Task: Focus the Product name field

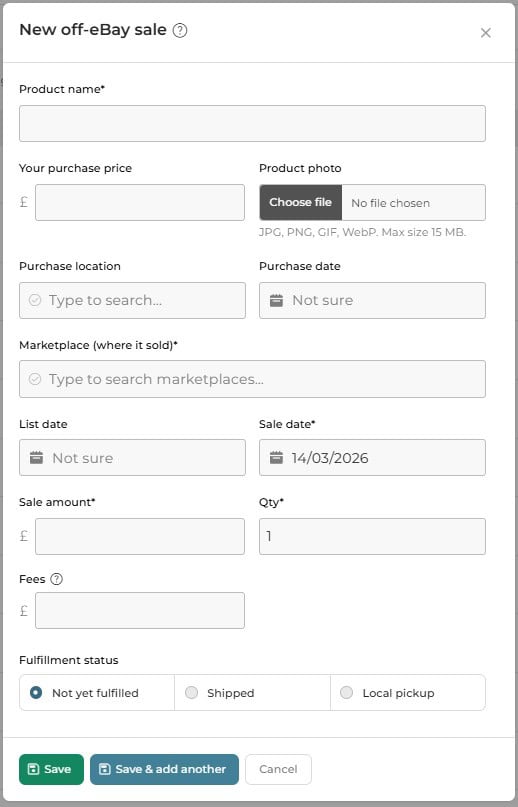Action: click(252, 124)
